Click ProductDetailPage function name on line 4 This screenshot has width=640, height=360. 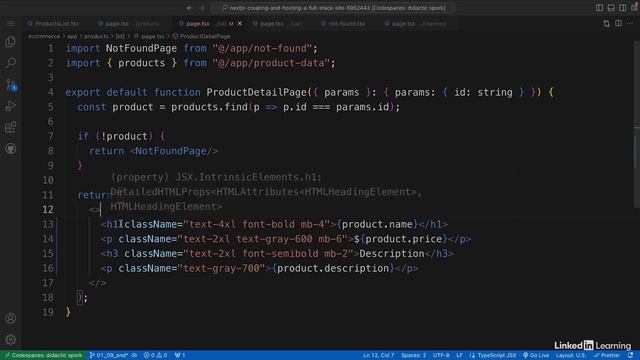[x=256, y=92]
